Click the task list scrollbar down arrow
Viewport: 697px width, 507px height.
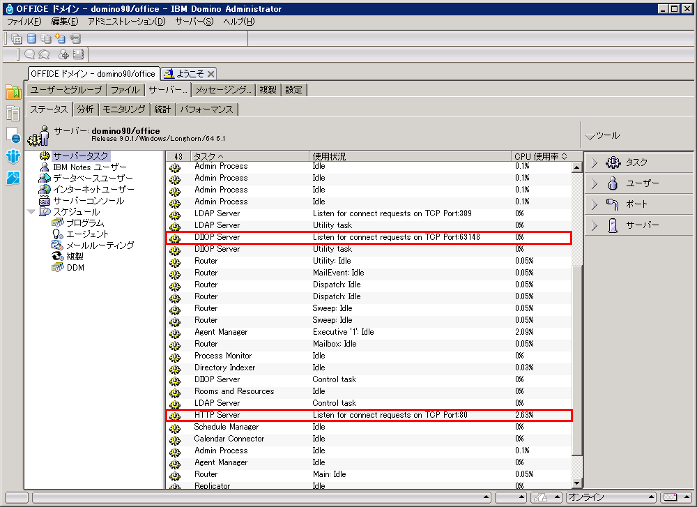click(x=577, y=483)
